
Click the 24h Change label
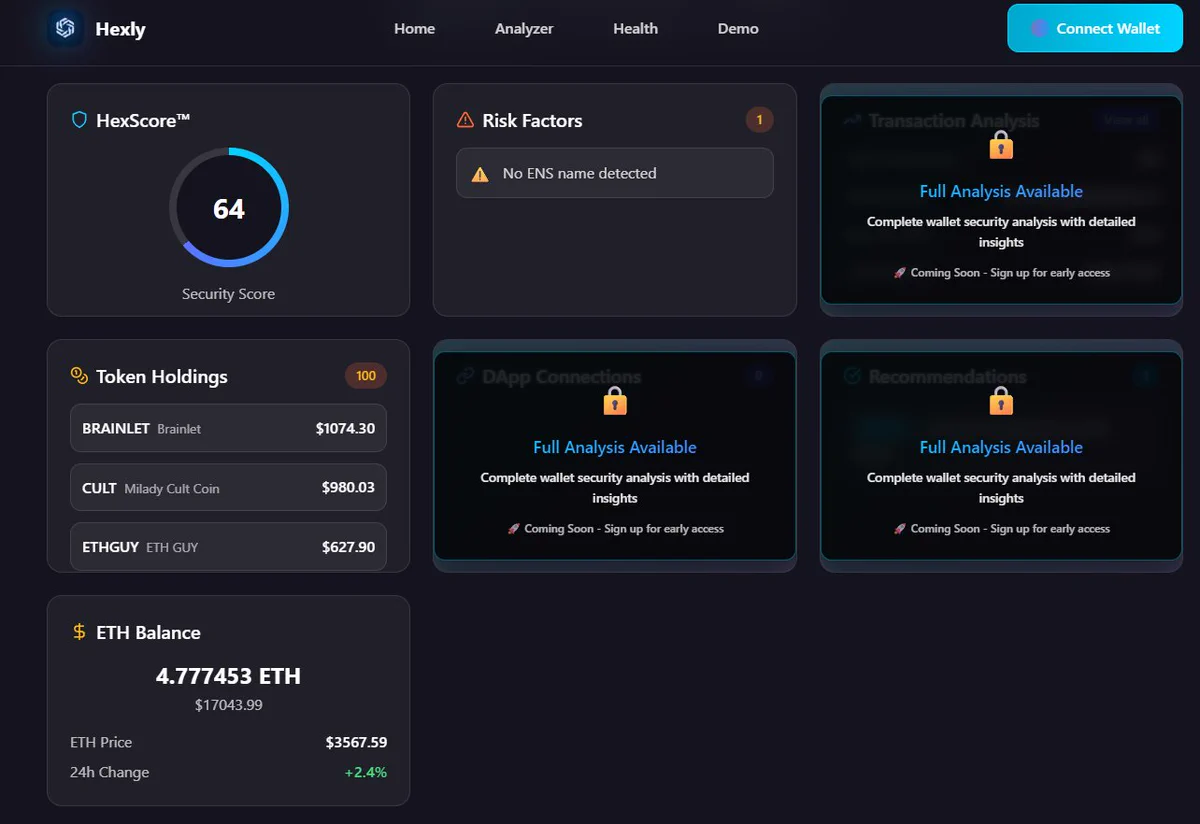[109, 772]
